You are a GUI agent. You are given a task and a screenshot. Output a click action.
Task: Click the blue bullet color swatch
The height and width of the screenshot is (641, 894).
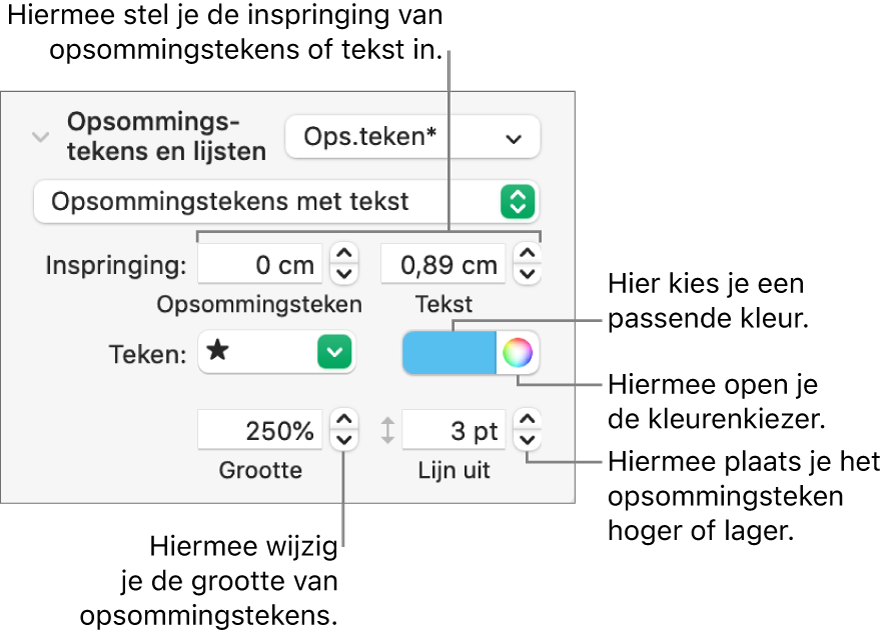pos(449,353)
